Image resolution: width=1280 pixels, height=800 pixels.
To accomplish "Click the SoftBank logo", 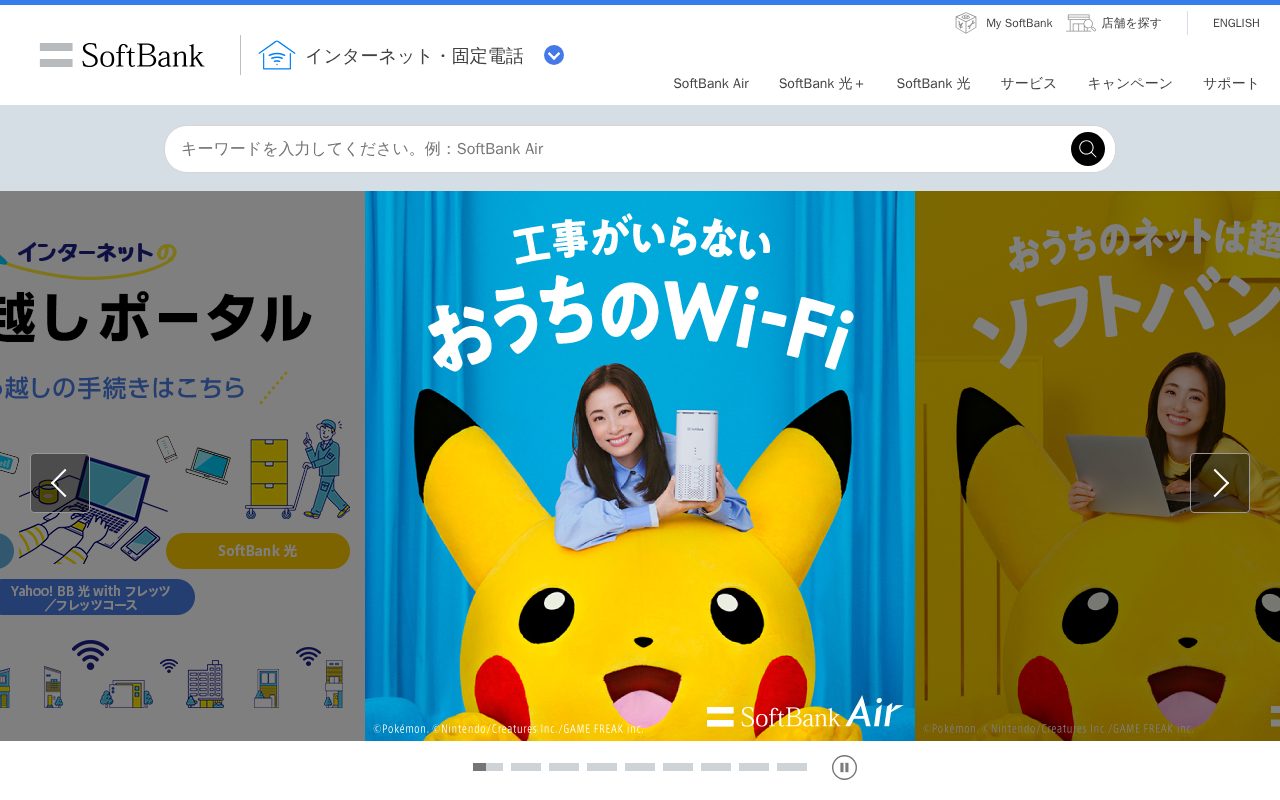I will [122, 55].
